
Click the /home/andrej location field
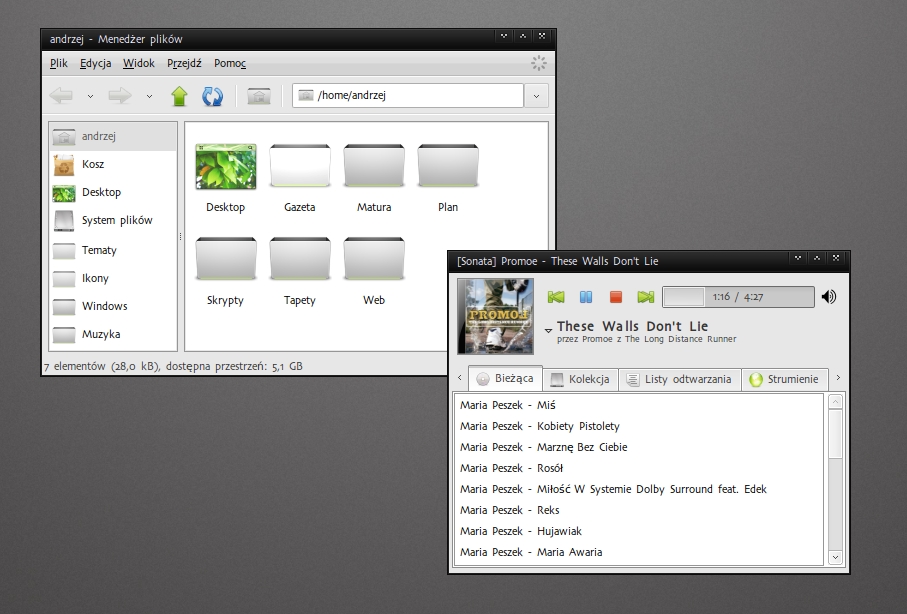[x=408, y=95]
